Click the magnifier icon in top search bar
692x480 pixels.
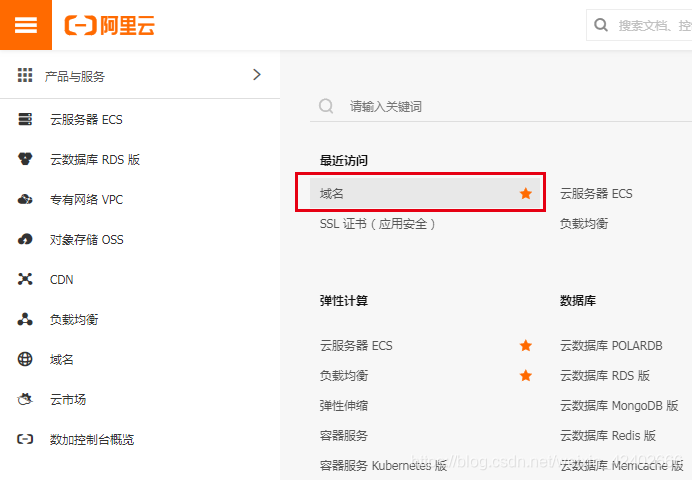tap(601, 25)
